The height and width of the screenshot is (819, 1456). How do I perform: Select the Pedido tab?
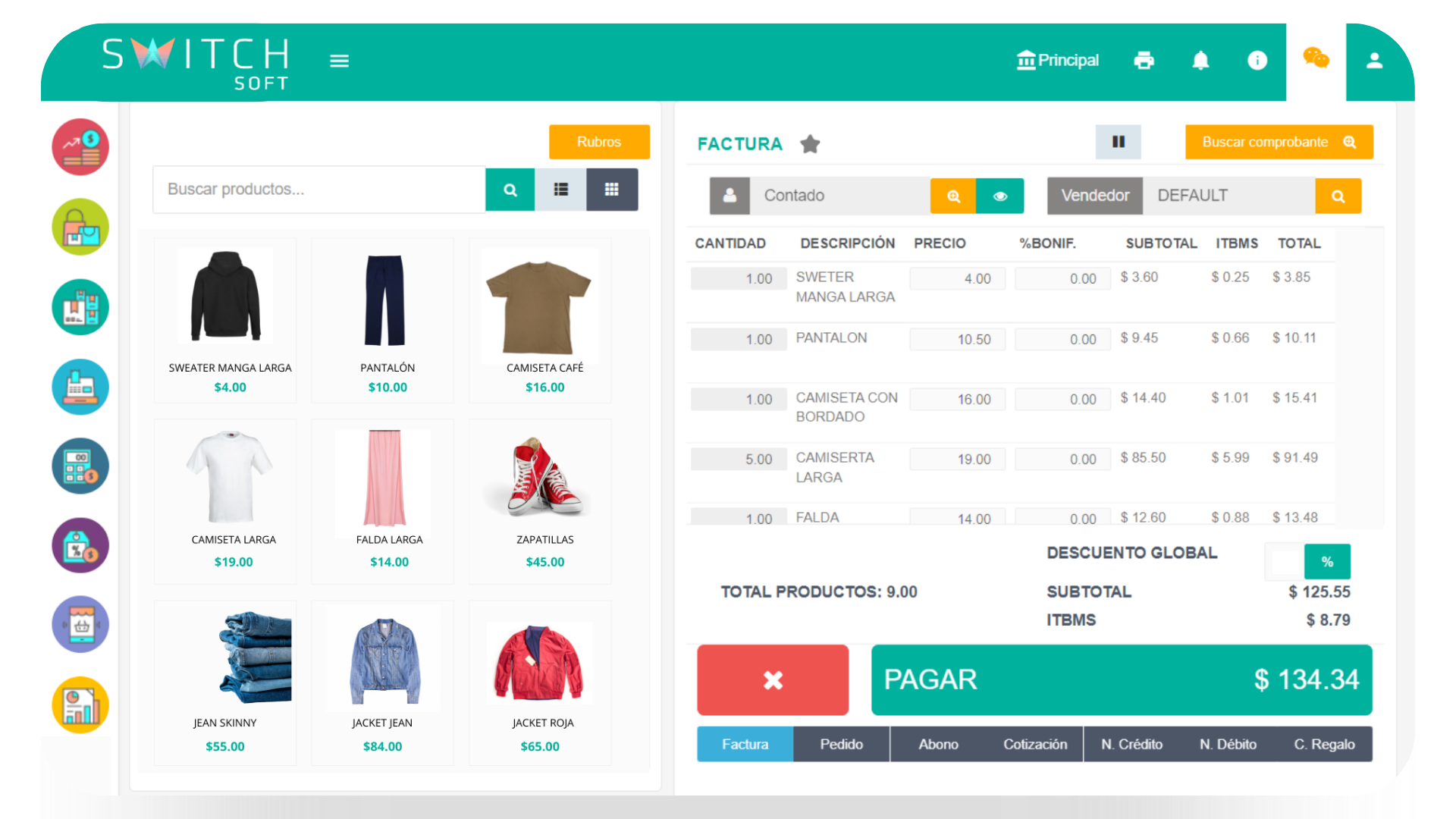tap(841, 744)
